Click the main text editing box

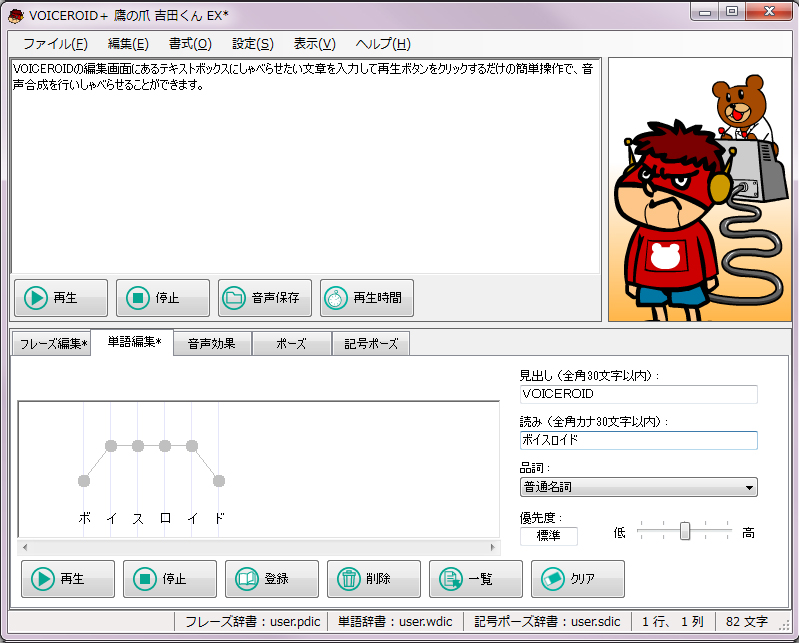tap(305, 167)
